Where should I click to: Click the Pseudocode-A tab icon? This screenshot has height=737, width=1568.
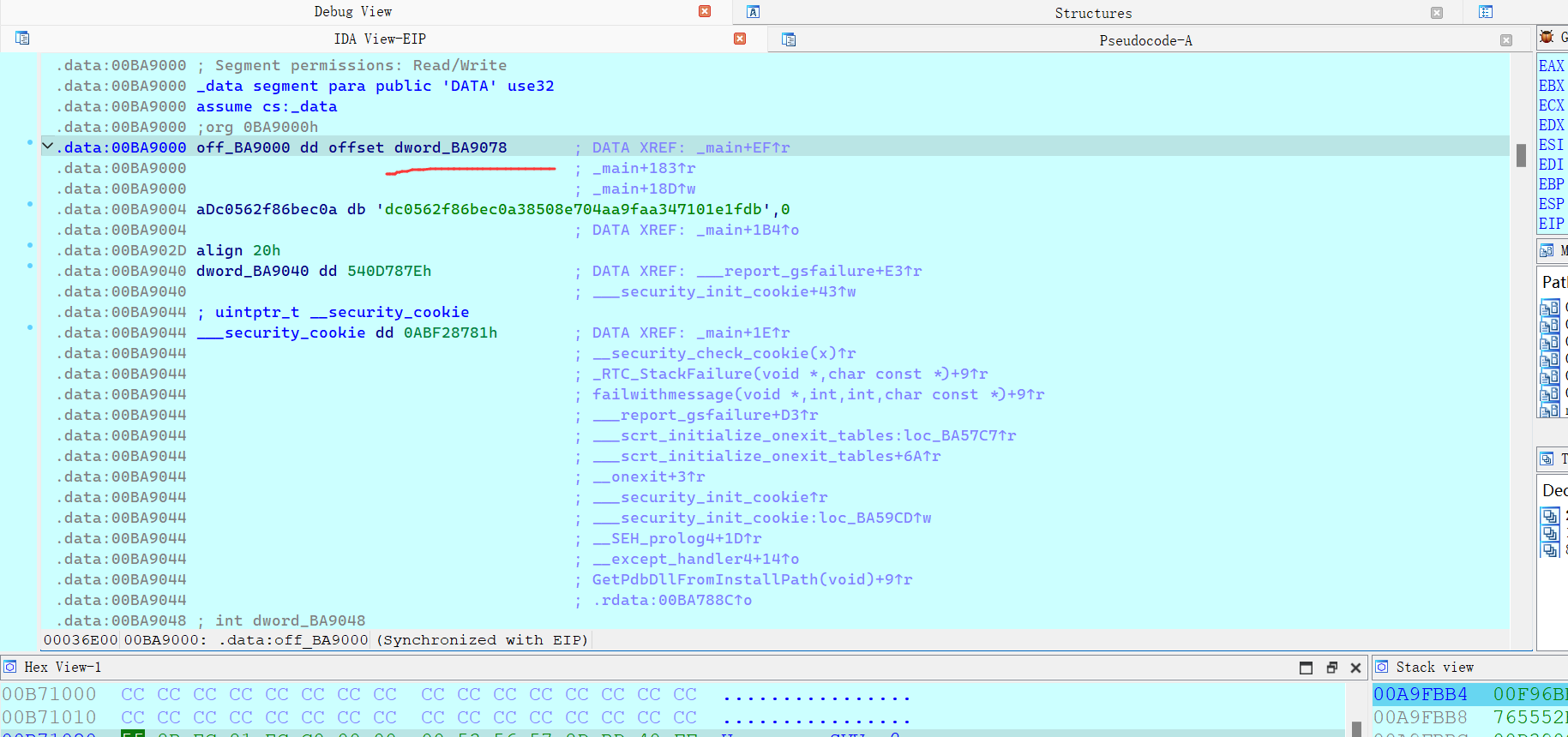[789, 40]
